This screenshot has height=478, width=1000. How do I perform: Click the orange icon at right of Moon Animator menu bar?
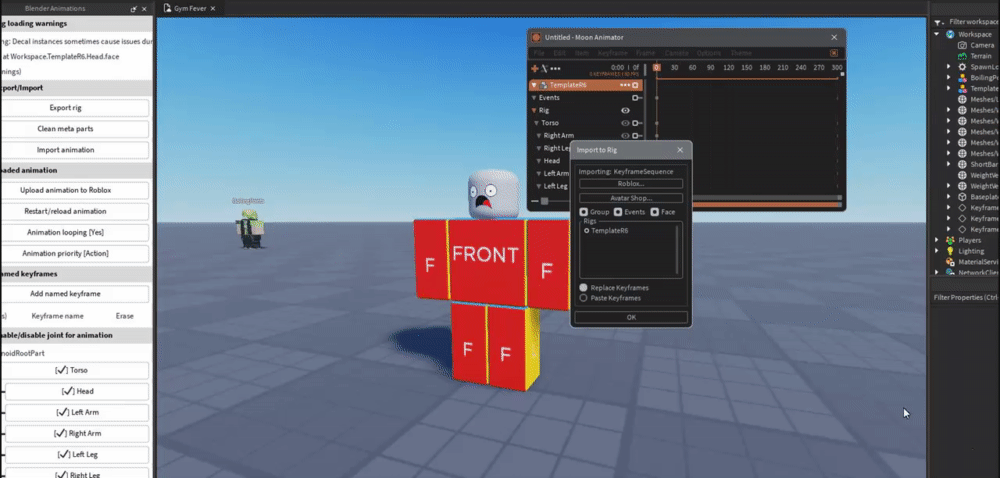coord(834,53)
